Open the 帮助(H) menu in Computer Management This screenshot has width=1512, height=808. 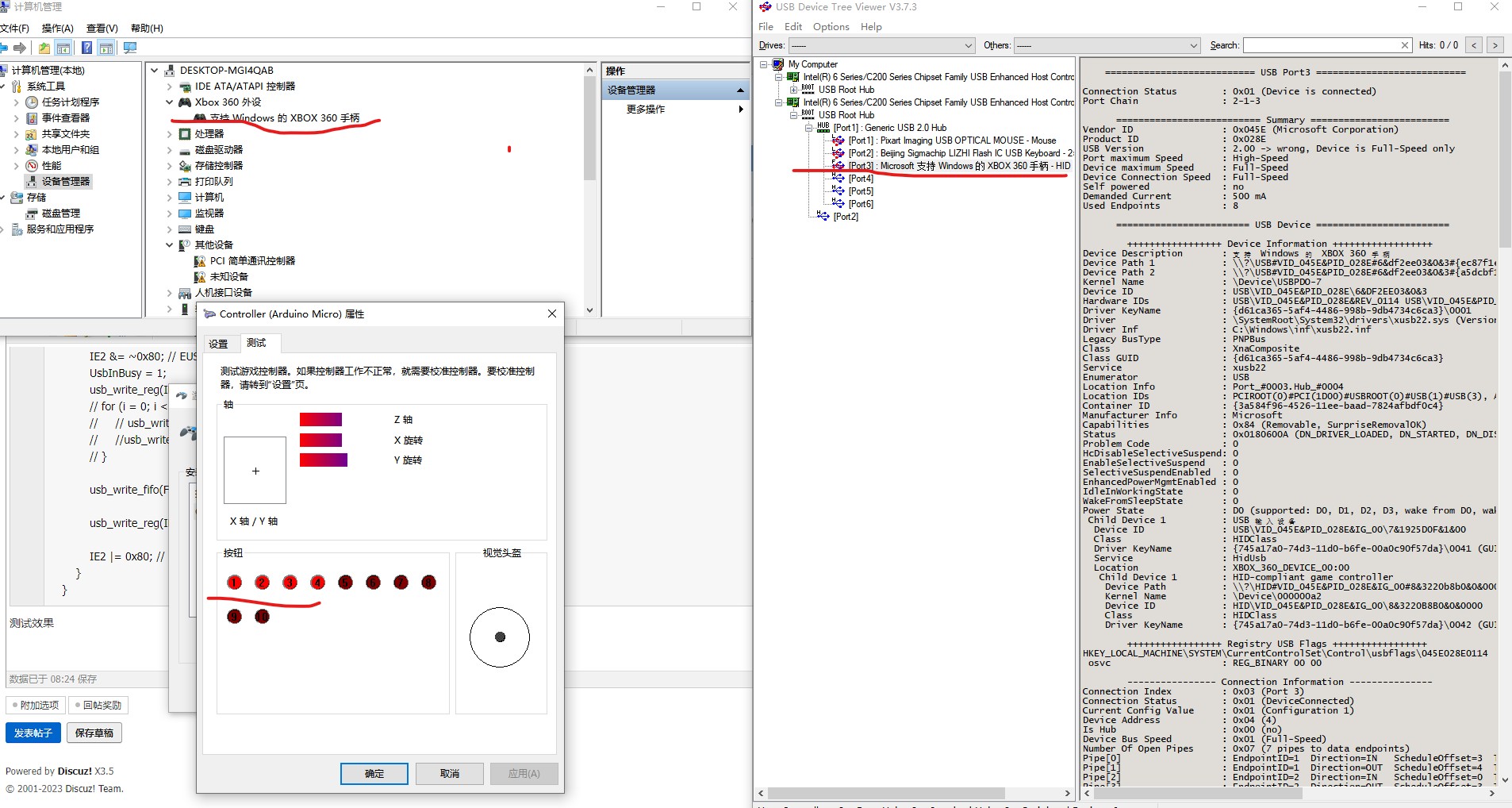[x=147, y=29]
